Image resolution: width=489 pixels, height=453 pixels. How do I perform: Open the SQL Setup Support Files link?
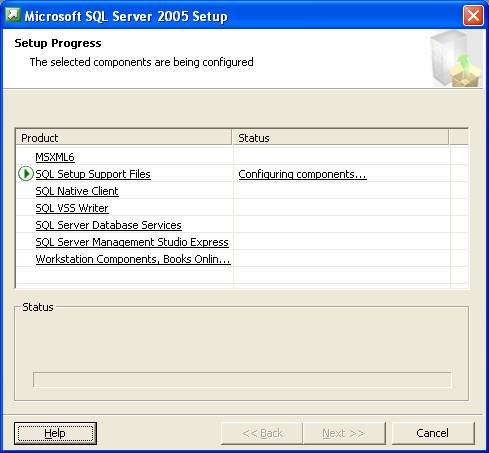pos(93,174)
